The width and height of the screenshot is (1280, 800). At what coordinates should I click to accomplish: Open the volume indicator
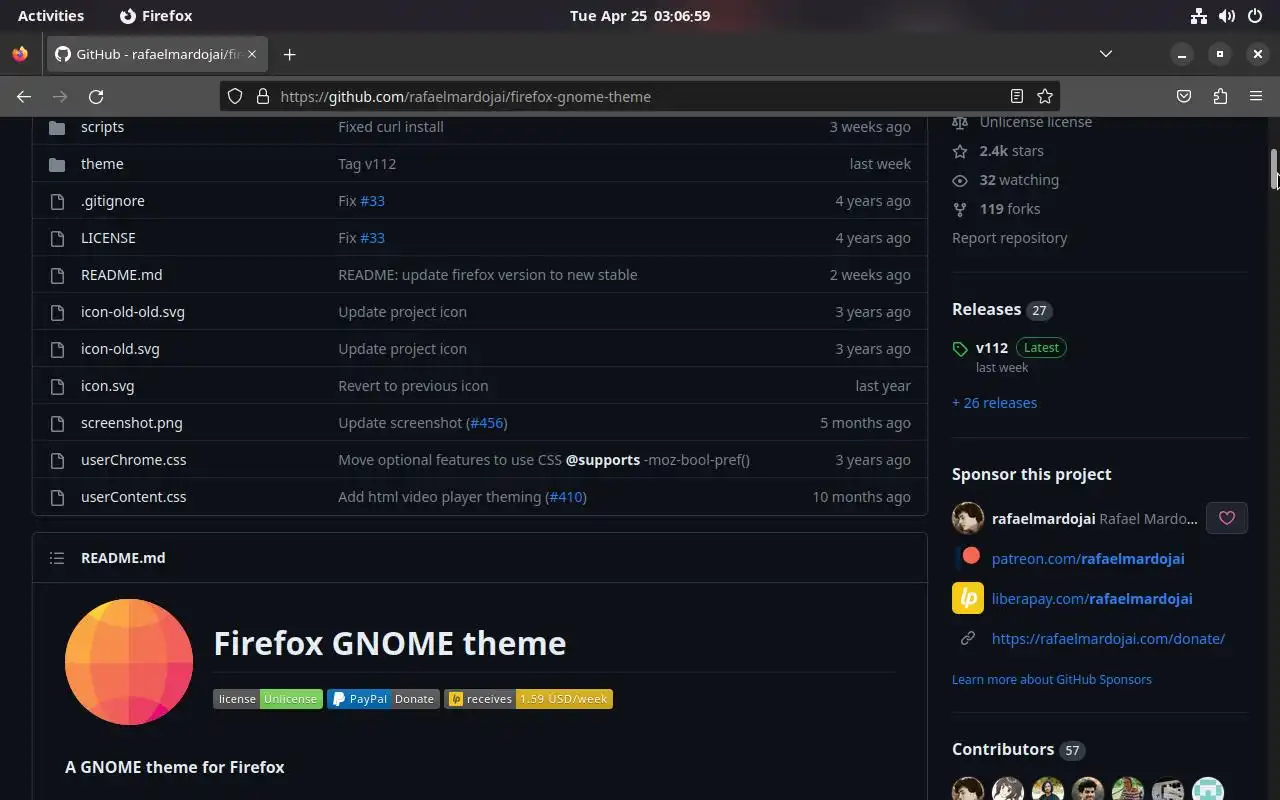tap(1227, 16)
